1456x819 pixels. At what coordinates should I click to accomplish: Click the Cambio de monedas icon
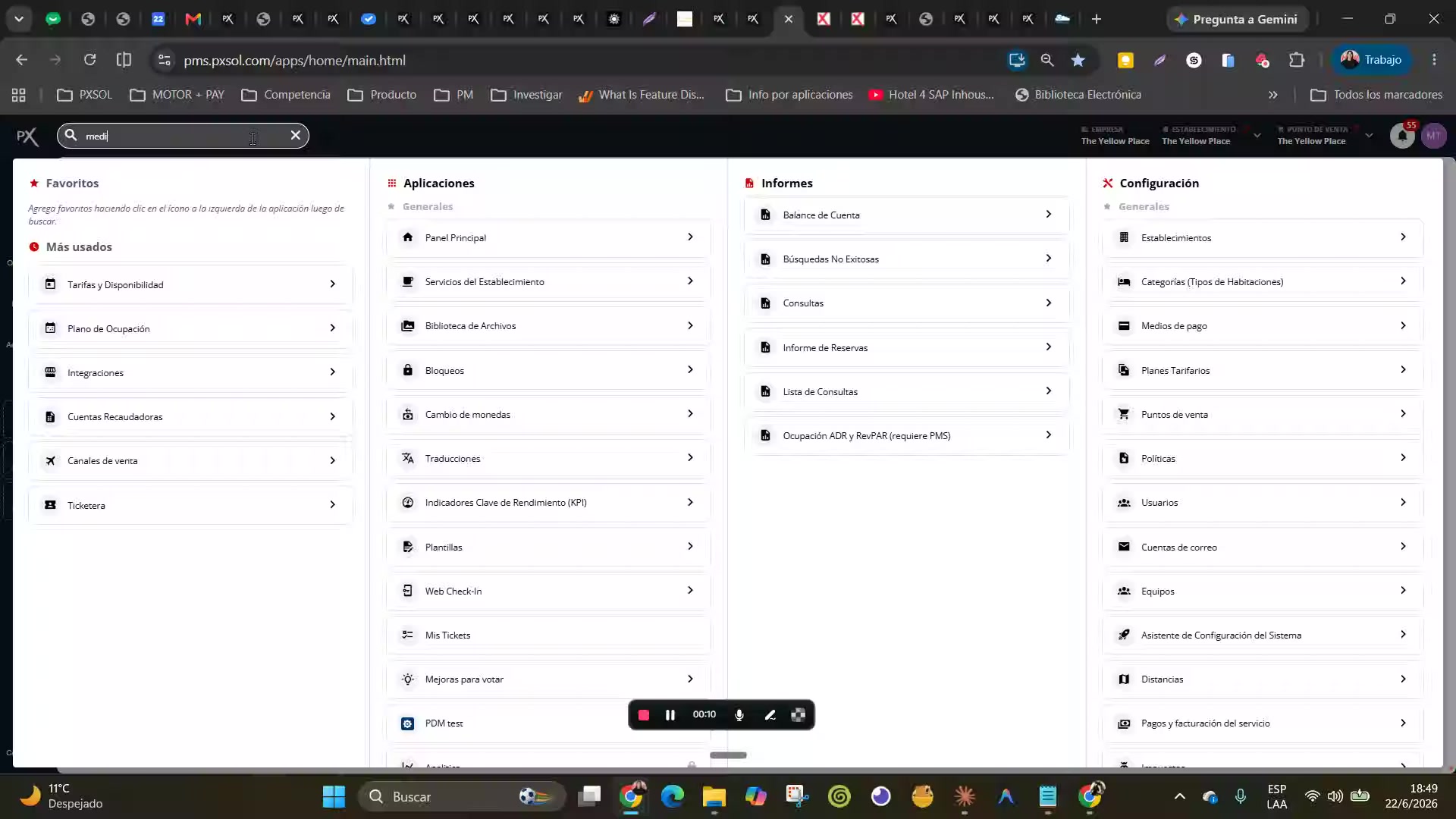pyautogui.click(x=408, y=414)
